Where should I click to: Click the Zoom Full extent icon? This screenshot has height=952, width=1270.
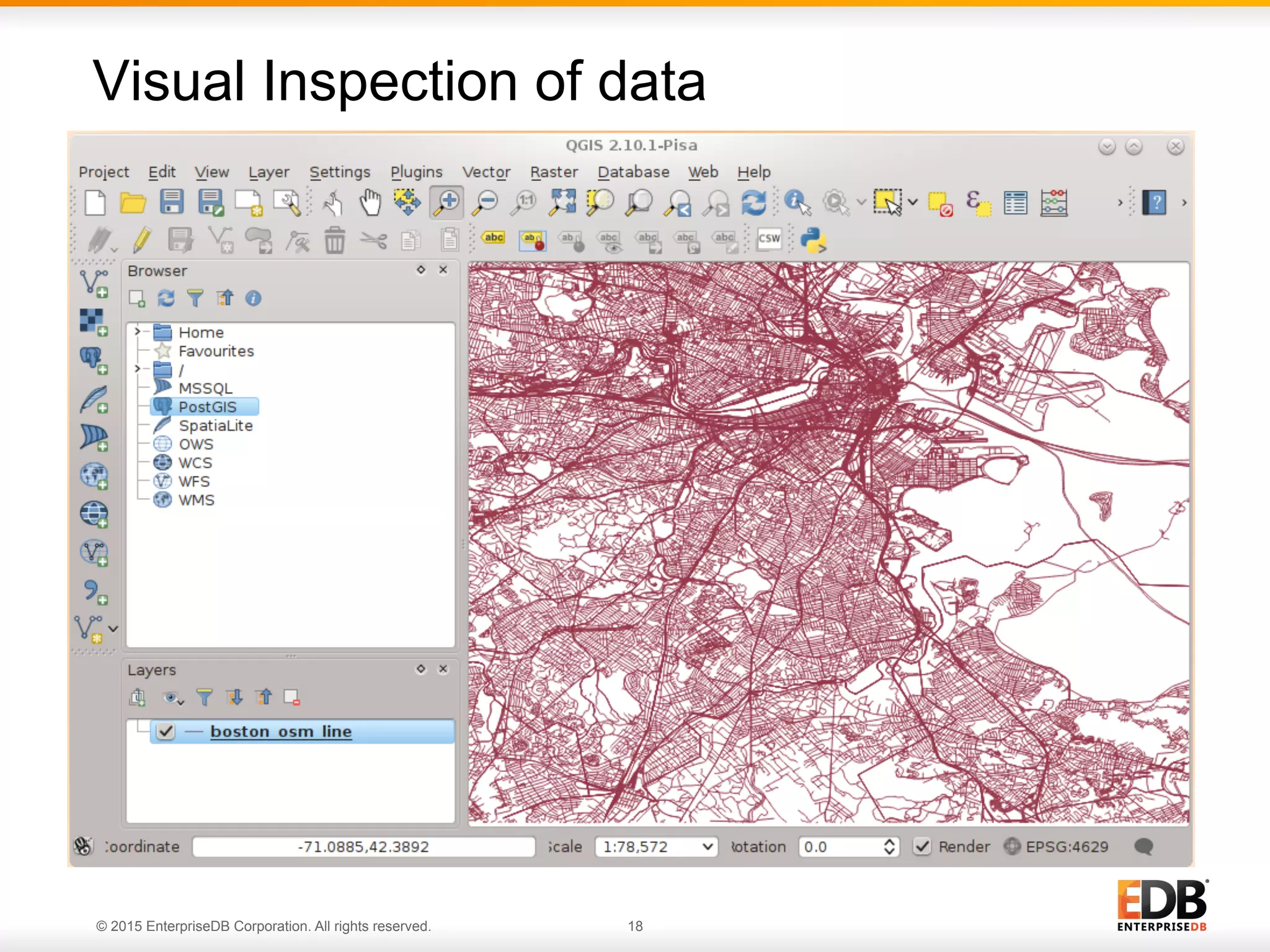pos(562,203)
